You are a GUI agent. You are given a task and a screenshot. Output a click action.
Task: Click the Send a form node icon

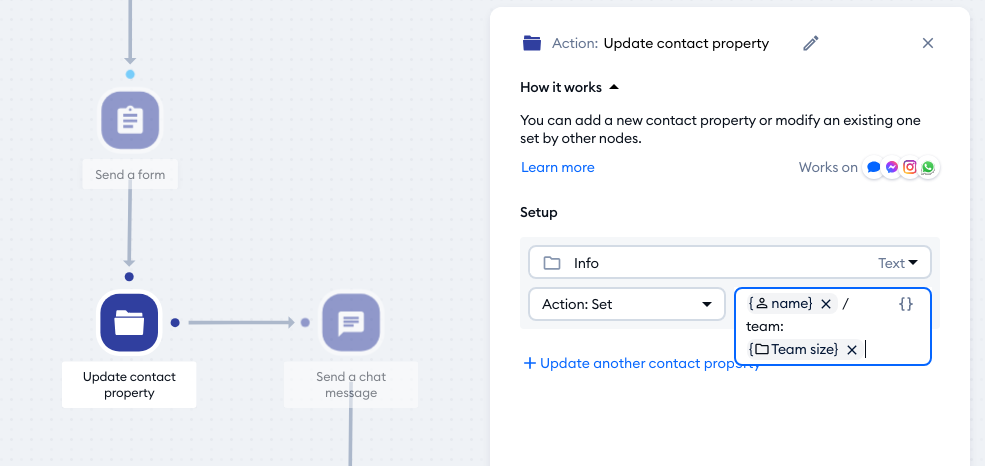130,121
